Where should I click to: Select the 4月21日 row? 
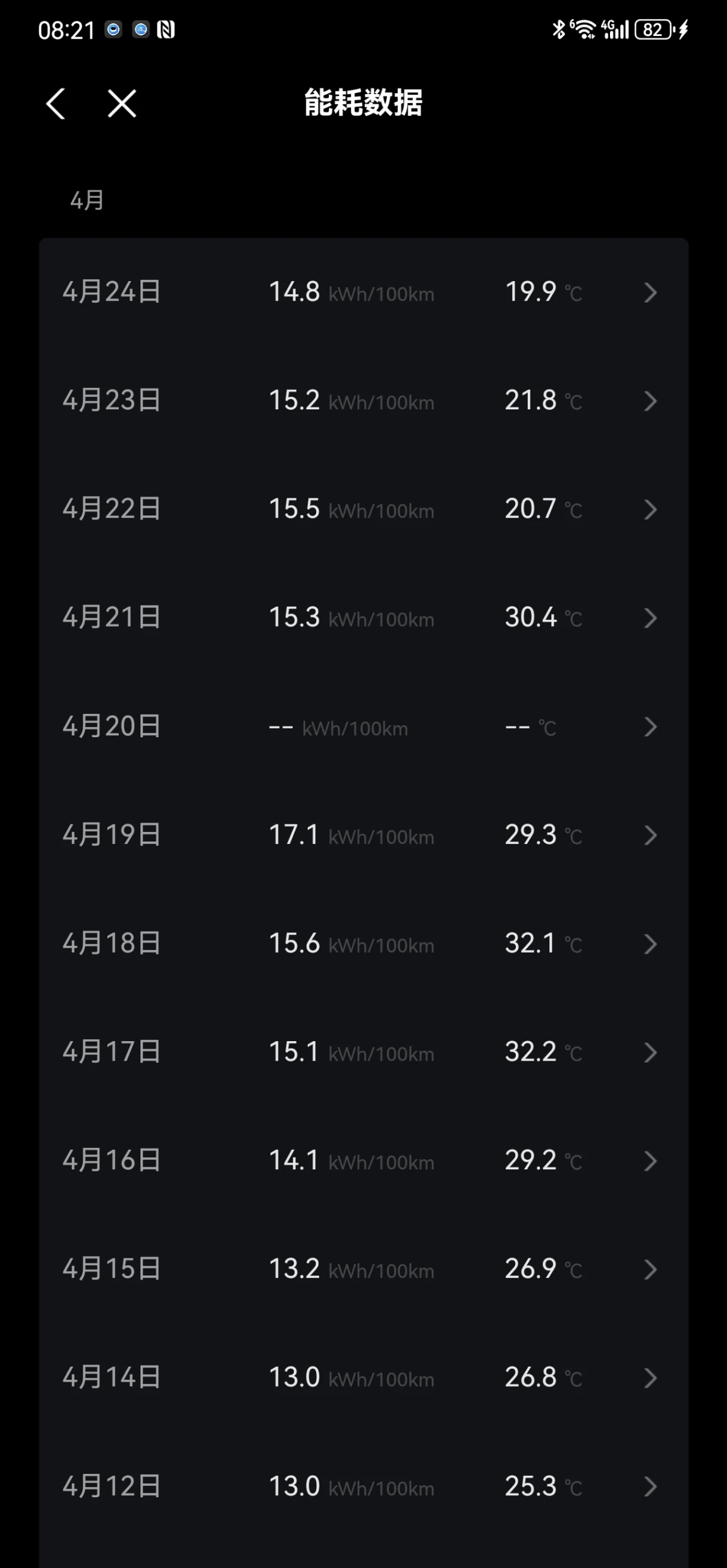[363, 618]
